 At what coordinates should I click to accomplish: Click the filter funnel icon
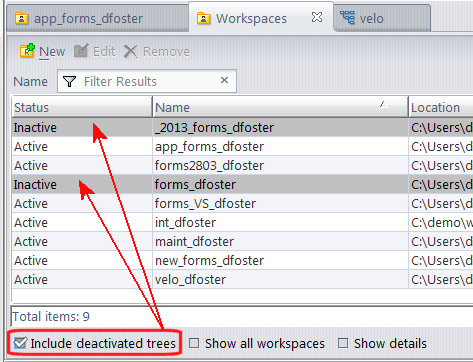[x=69, y=81]
